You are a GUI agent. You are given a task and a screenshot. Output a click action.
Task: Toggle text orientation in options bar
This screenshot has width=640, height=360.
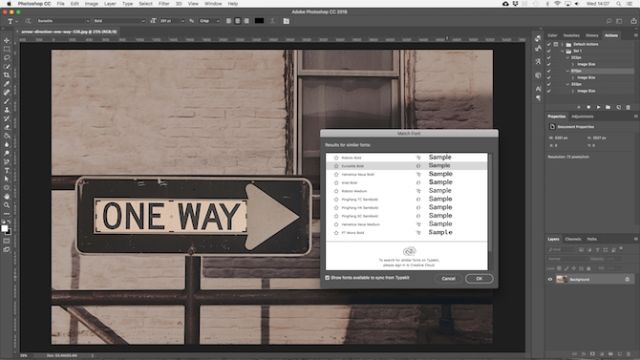point(28,21)
